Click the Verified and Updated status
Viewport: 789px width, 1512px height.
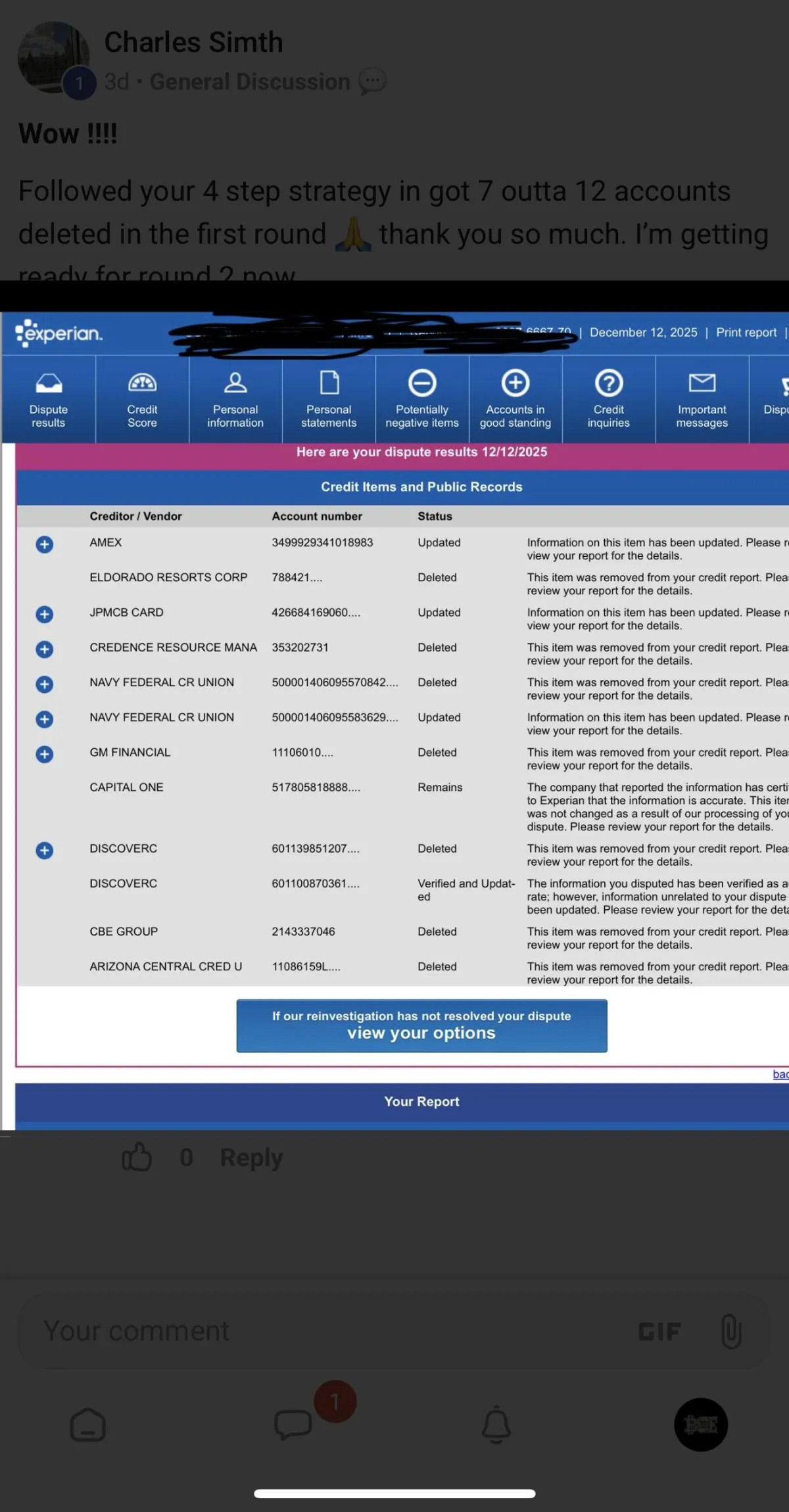click(466, 890)
